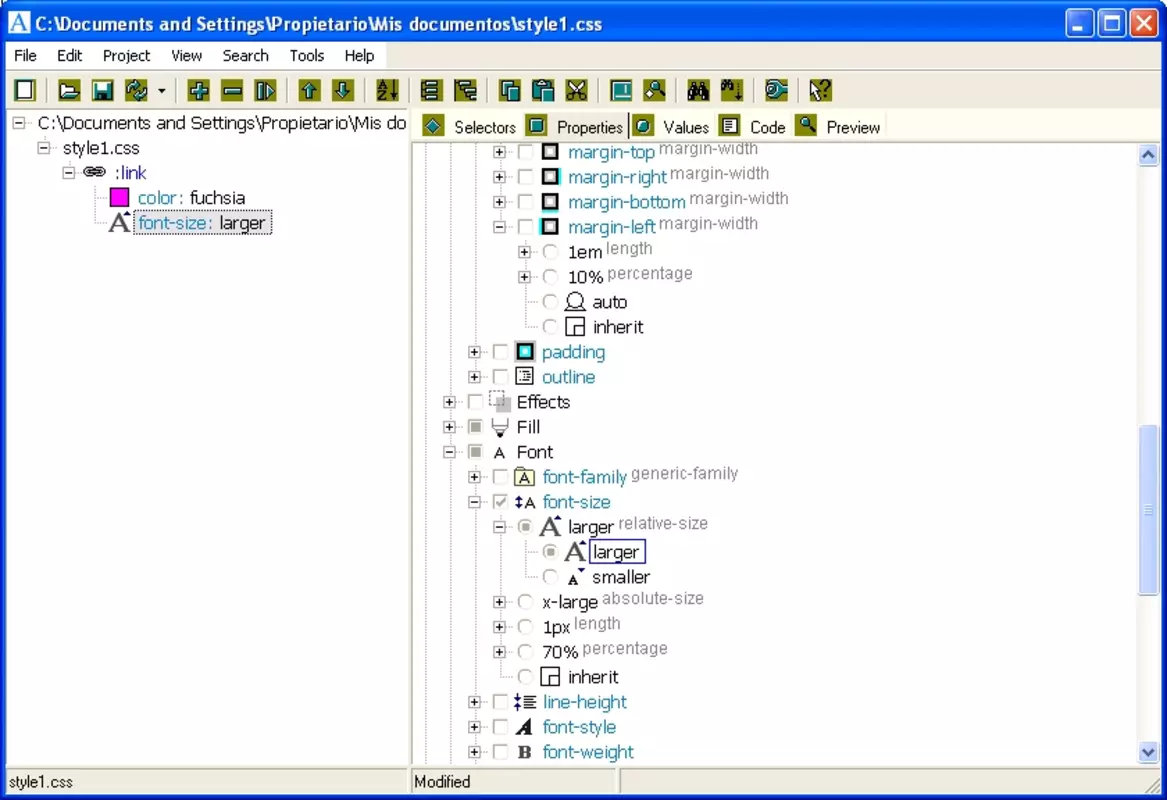Expand the font-family property
Viewport: 1167px width, 800px height.
(474, 477)
